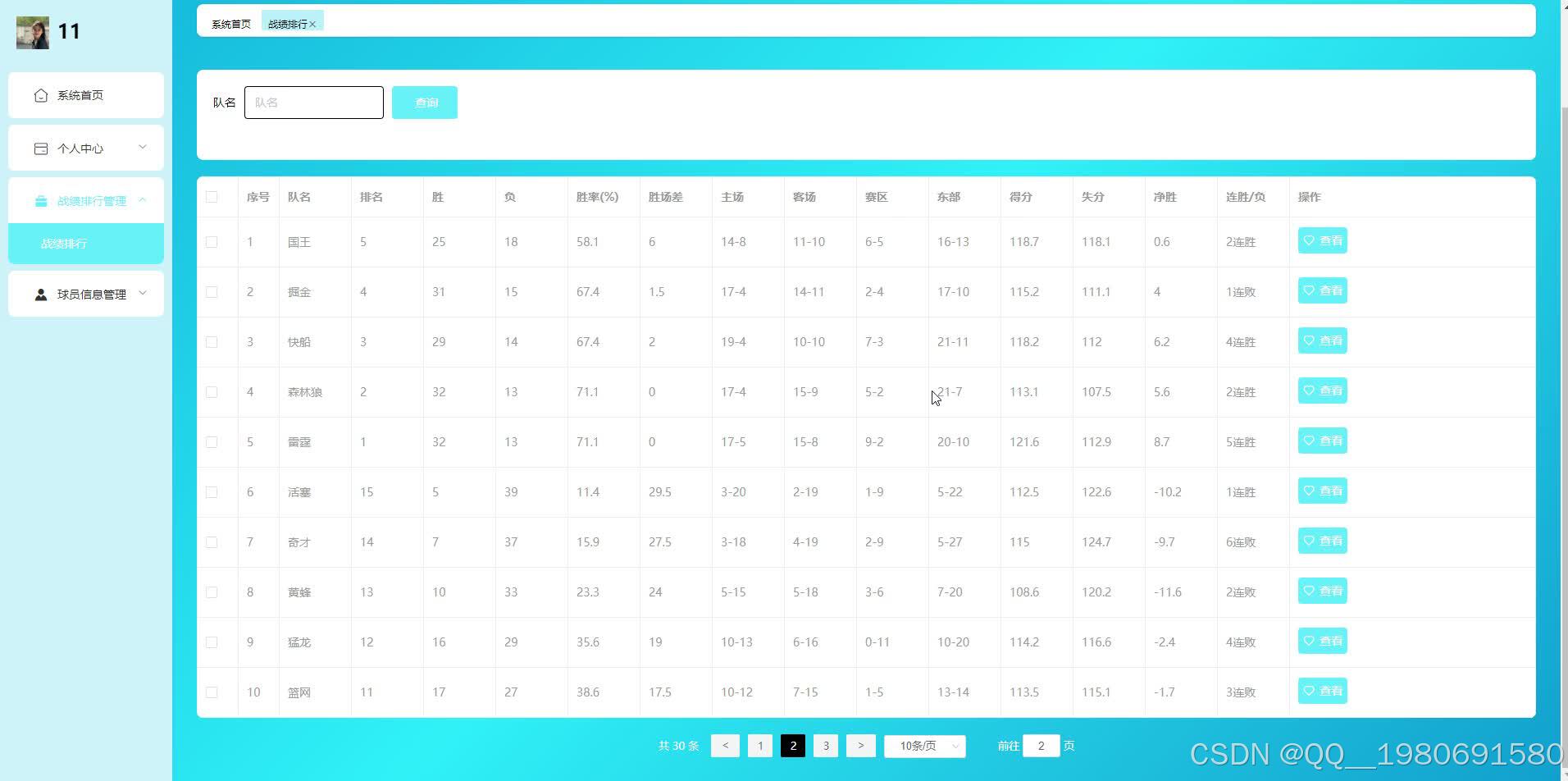This screenshot has height=781, width=1568.
Task: Click 查看 for 国王 row
Action: pyautogui.click(x=1322, y=240)
